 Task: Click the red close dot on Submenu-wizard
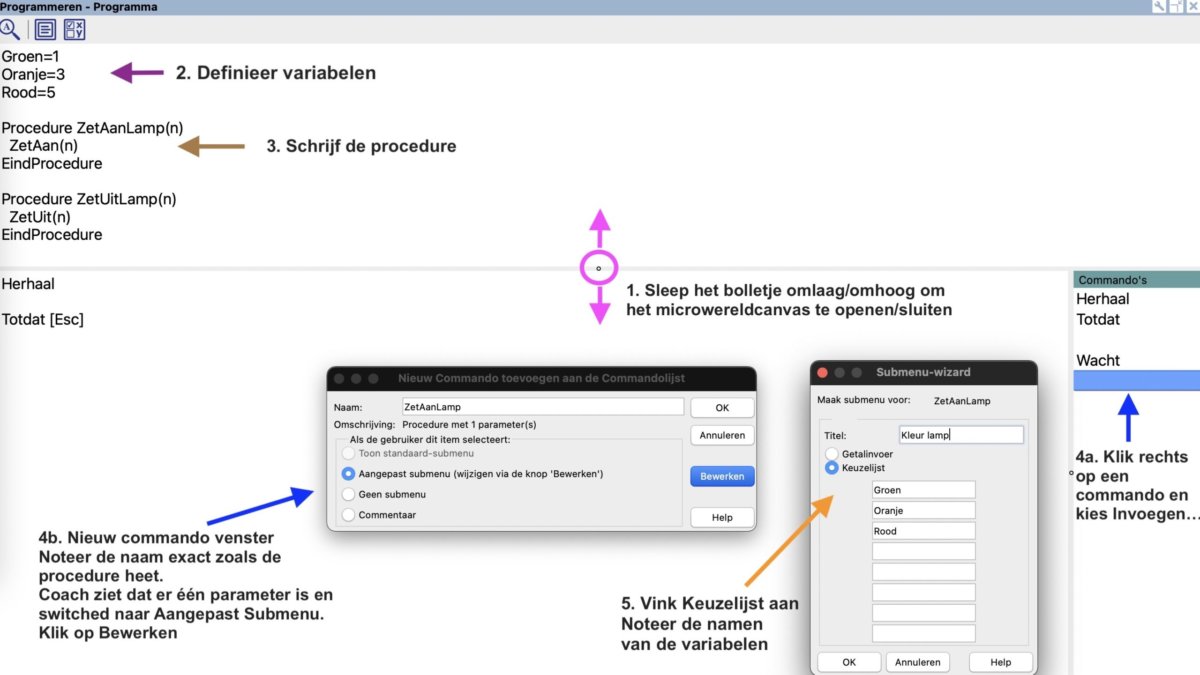point(824,372)
